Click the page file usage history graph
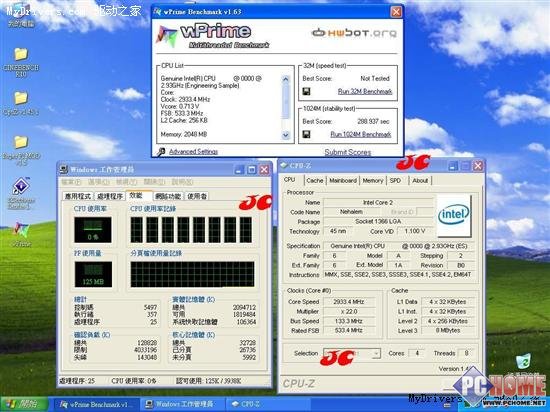 click(192, 274)
